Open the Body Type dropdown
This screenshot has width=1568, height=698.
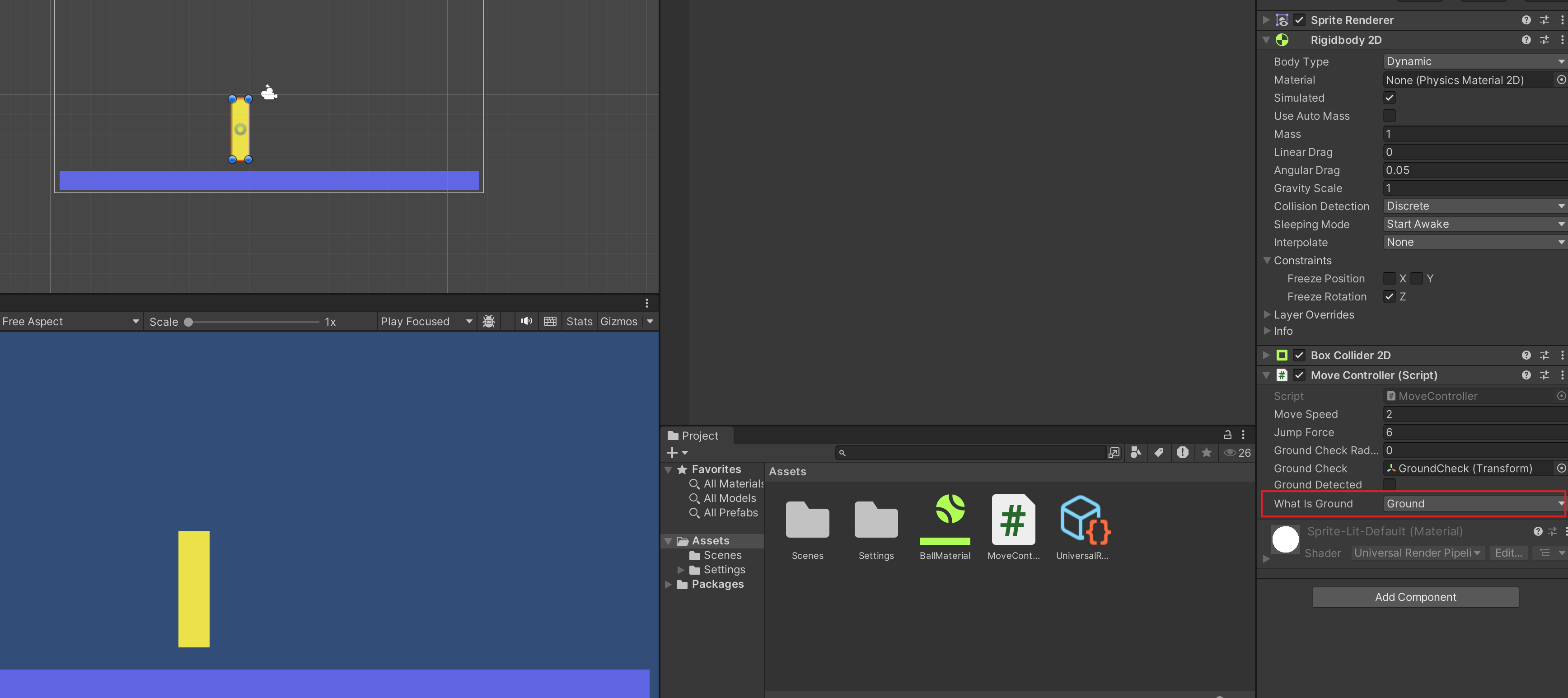click(x=1475, y=61)
